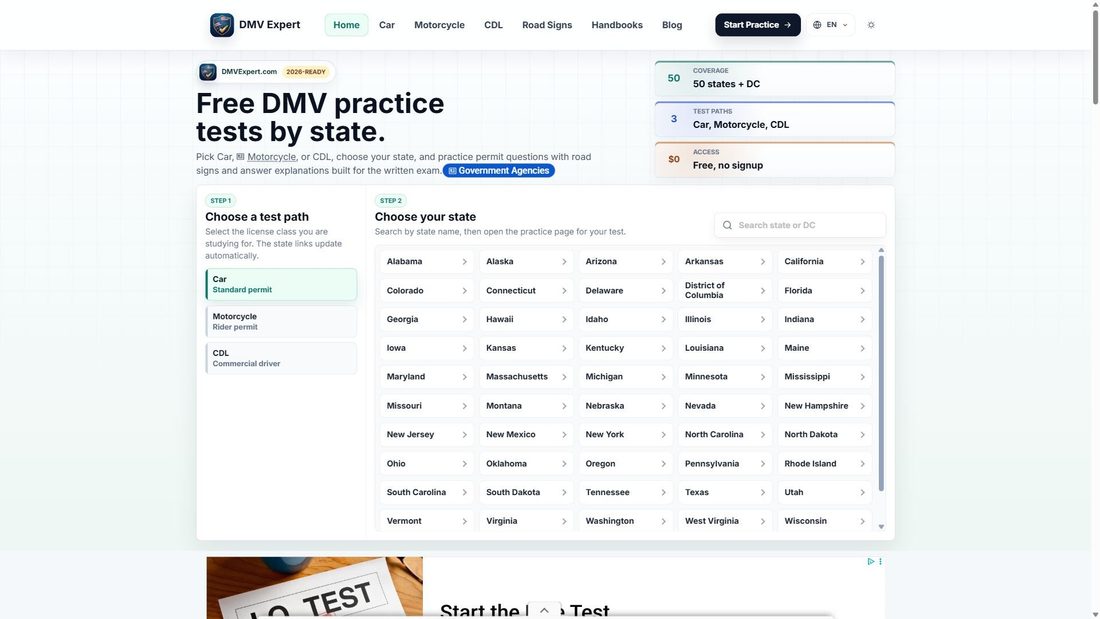Image resolution: width=1100 pixels, height=619 pixels.
Task: Open the West Virginia practice page
Action: click(725, 521)
